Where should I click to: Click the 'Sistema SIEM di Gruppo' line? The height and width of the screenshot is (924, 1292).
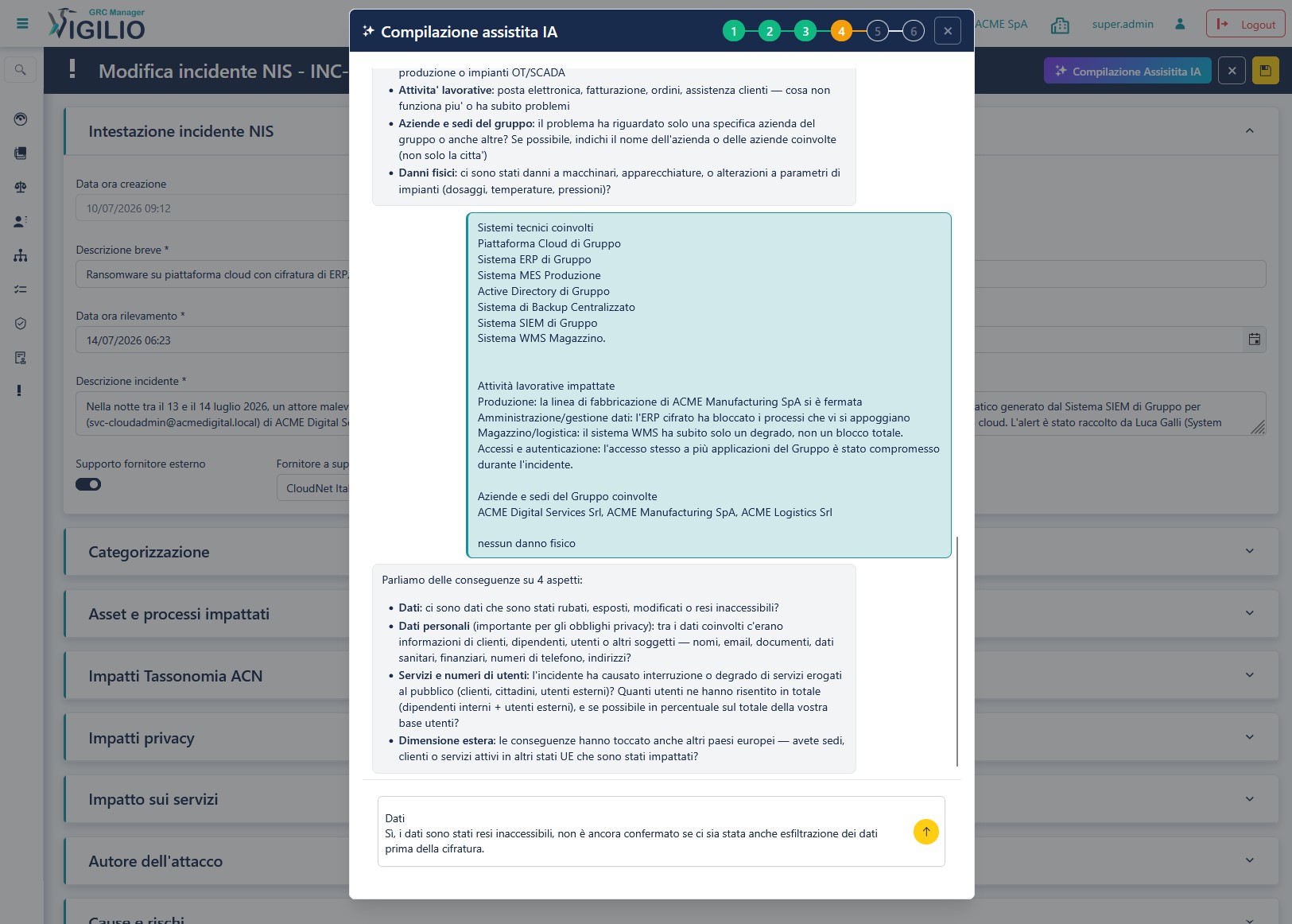coord(537,323)
